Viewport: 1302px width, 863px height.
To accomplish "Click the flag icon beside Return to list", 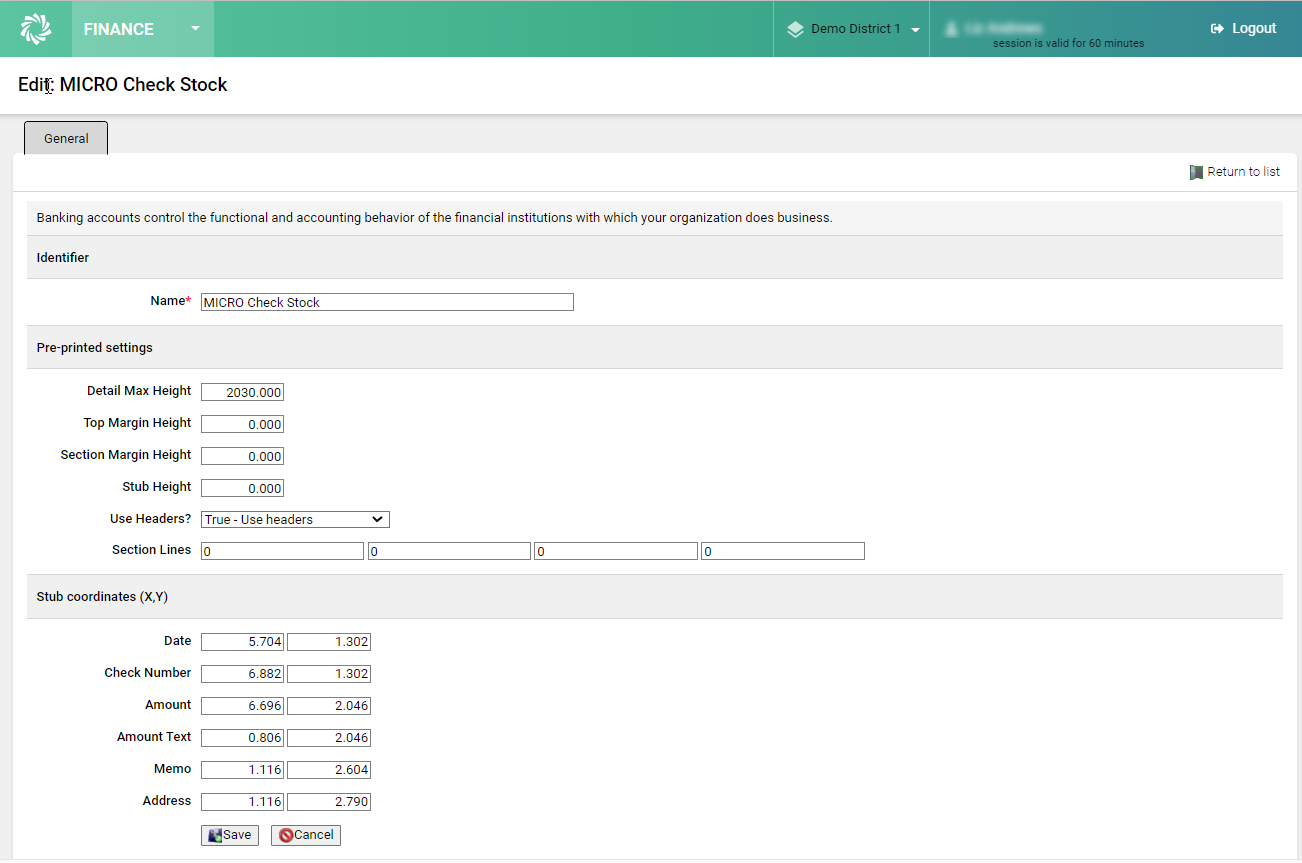I will [x=1195, y=171].
